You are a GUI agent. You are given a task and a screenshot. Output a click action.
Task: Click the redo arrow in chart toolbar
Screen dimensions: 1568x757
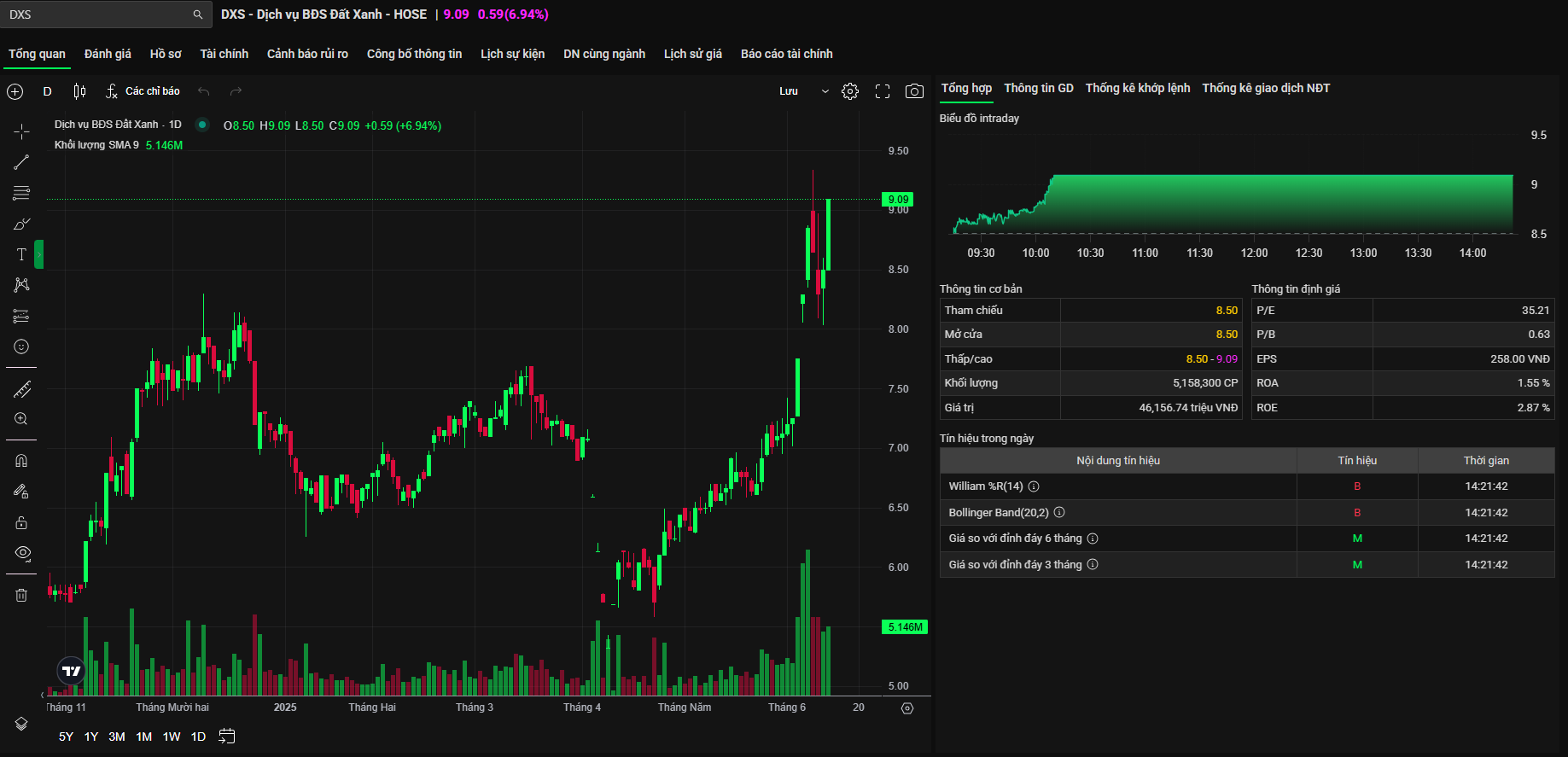pyautogui.click(x=236, y=91)
